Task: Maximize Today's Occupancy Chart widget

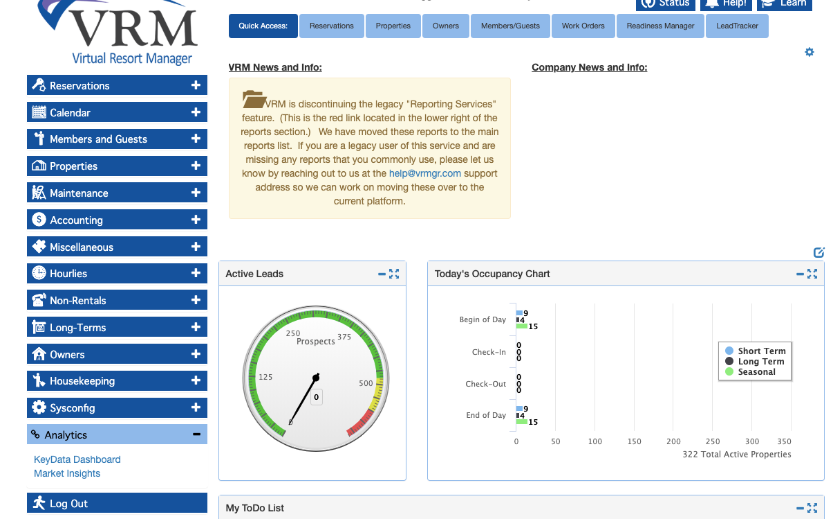Action: click(x=812, y=274)
